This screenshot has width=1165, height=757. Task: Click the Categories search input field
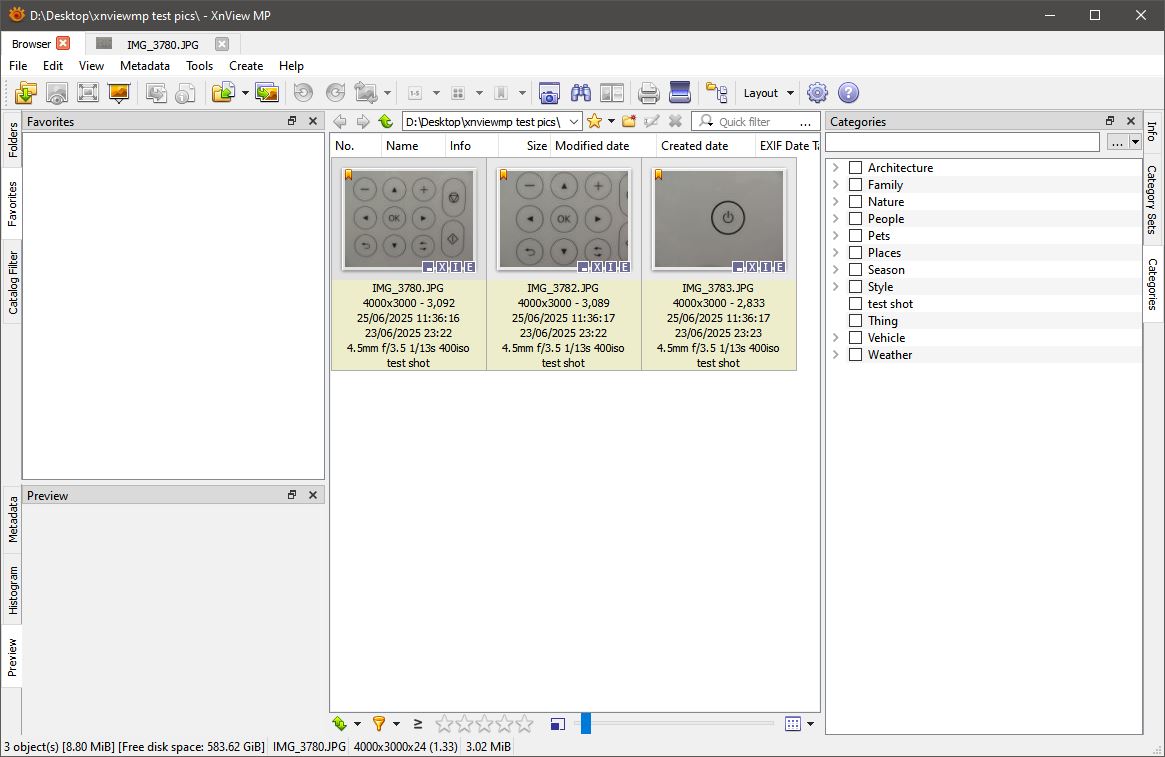pos(962,142)
